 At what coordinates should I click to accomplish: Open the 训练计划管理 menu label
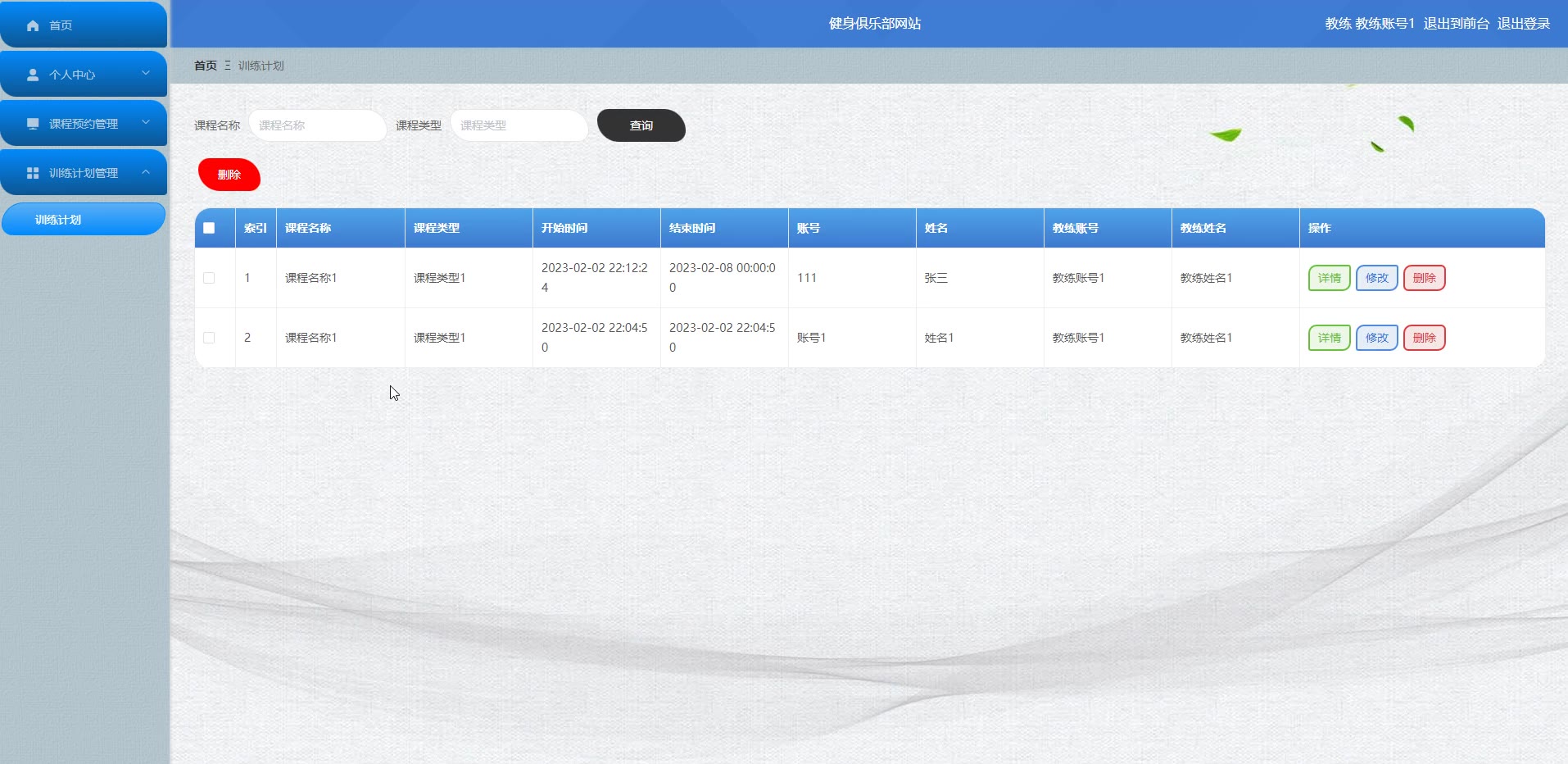[x=84, y=173]
